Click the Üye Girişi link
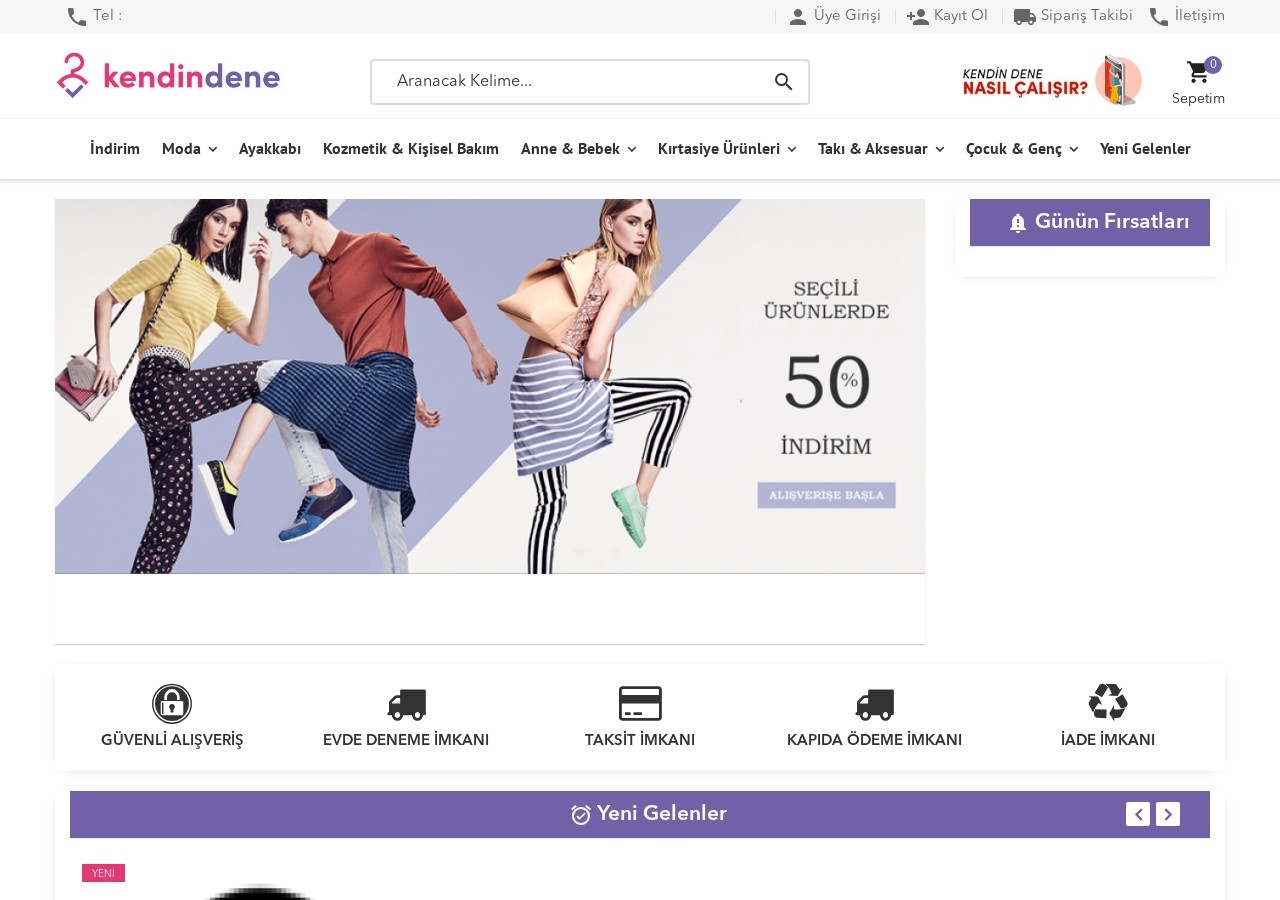Viewport: 1280px width, 900px height. [847, 16]
